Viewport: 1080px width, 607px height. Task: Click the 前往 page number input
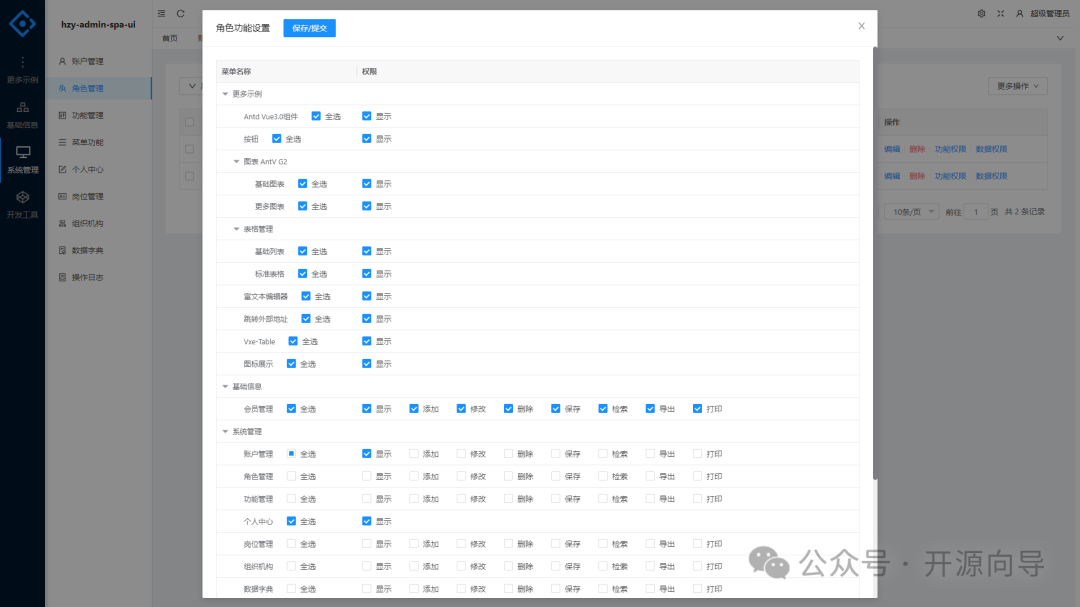[x=976, y=212]
